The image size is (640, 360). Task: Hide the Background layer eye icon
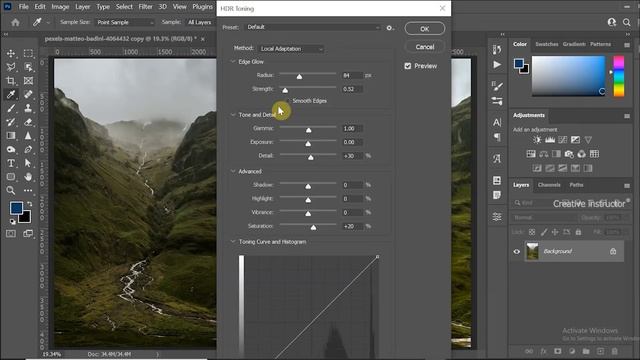(x=517, y=251)
